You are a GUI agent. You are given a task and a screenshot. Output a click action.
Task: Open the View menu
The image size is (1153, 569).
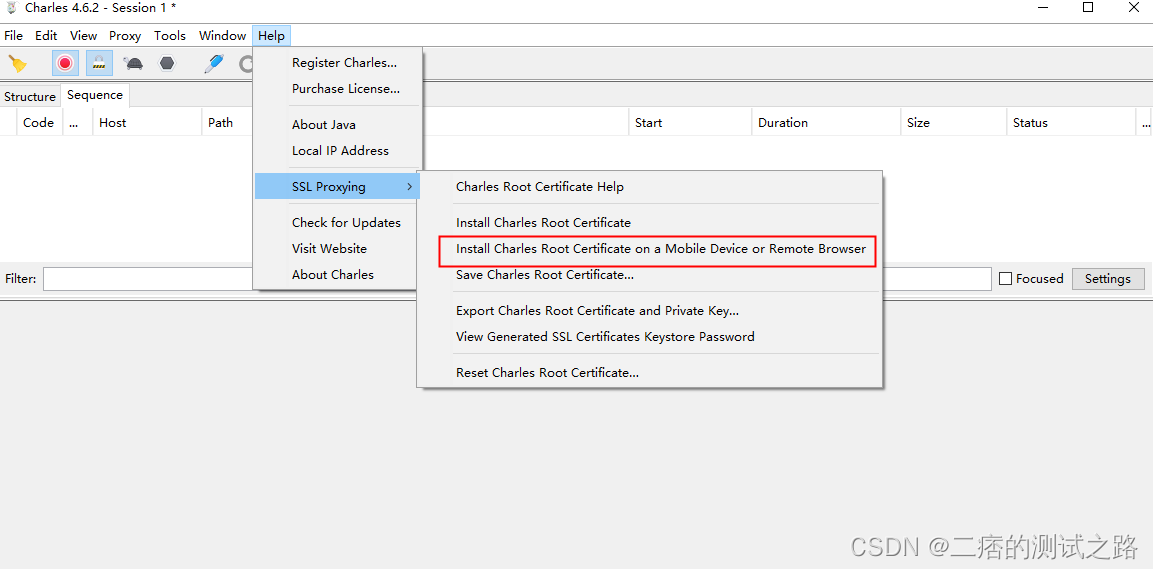tap(83, 35)
